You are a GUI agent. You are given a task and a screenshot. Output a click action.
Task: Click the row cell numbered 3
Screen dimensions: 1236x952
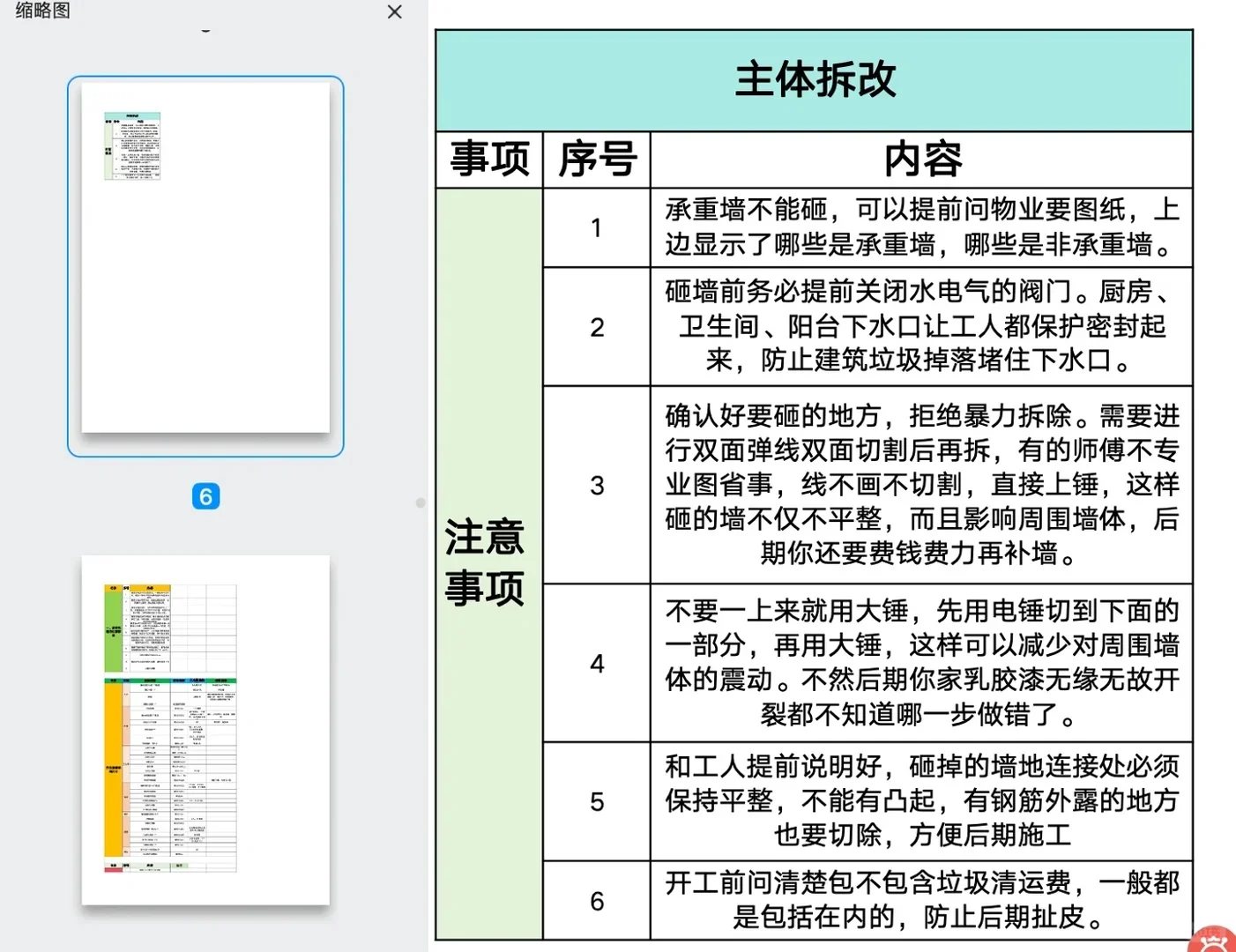point(597,486)
